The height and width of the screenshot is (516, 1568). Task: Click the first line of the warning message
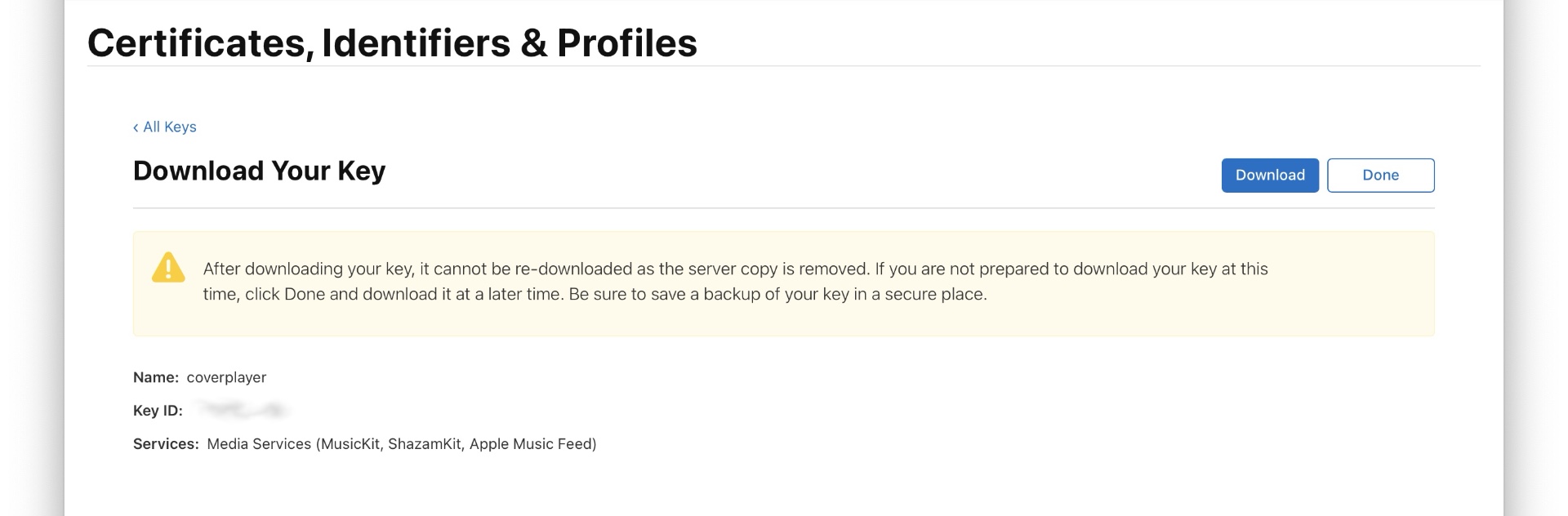point(735,269)
